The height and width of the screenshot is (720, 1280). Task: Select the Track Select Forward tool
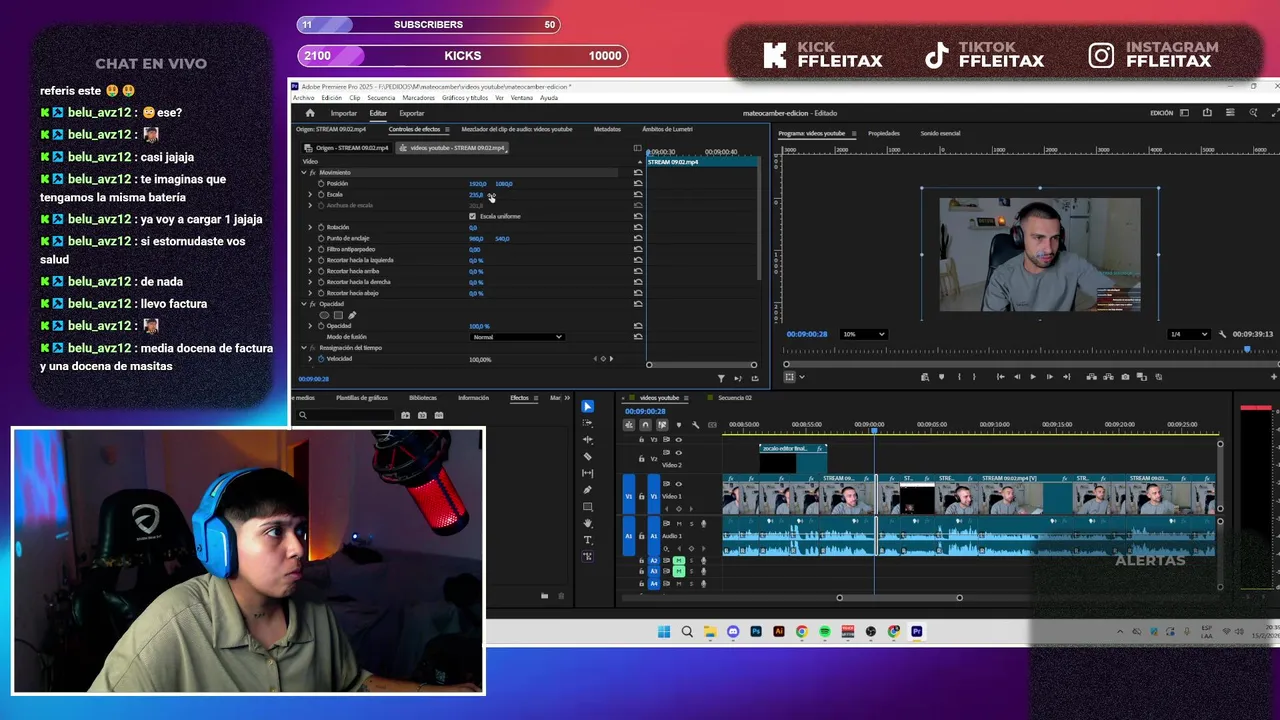tap(587, 423)
